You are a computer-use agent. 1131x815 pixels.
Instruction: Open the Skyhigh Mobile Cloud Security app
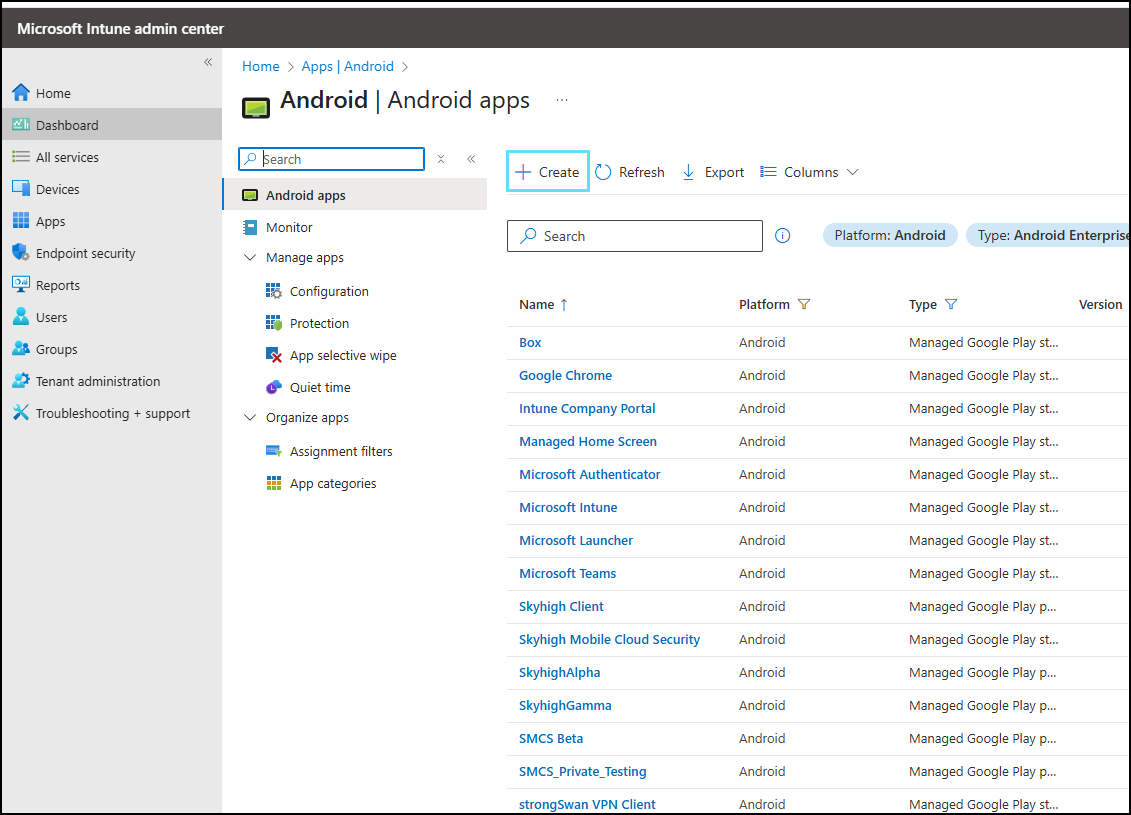(x=609, y=640)
